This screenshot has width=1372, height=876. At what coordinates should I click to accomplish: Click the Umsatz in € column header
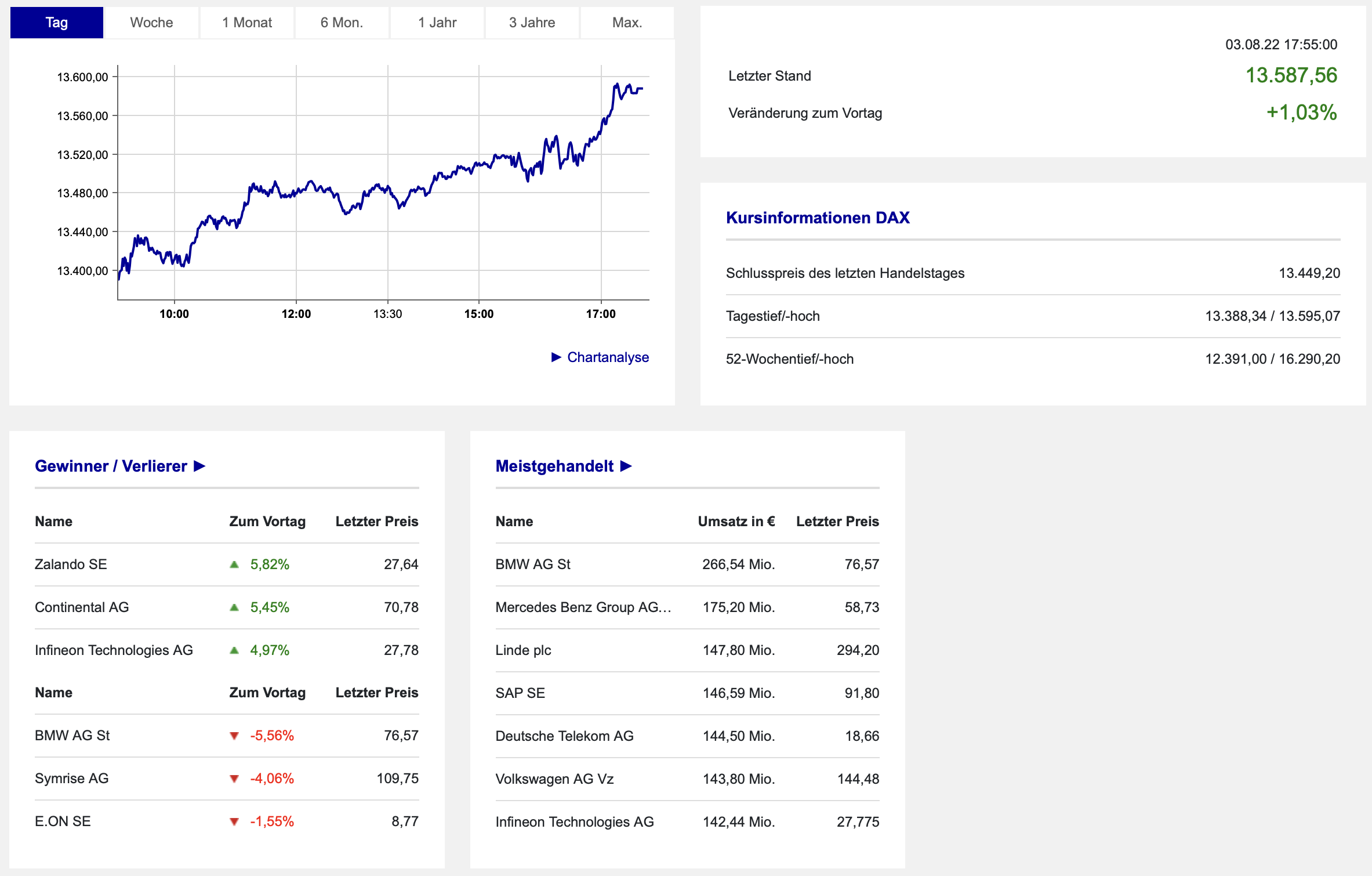(x=736, y=522)
